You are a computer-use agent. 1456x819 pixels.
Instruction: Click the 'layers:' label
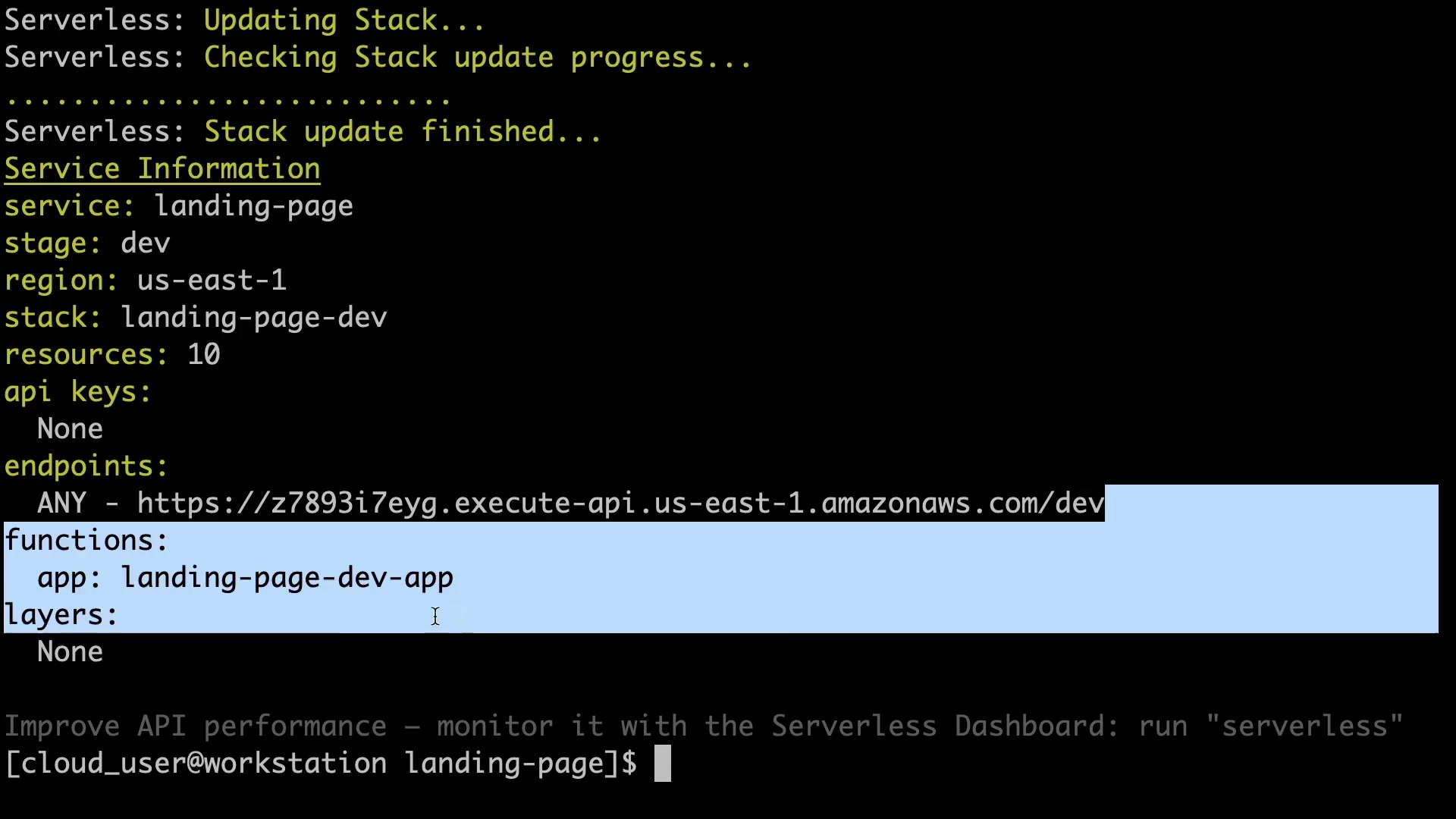(61, 615)
